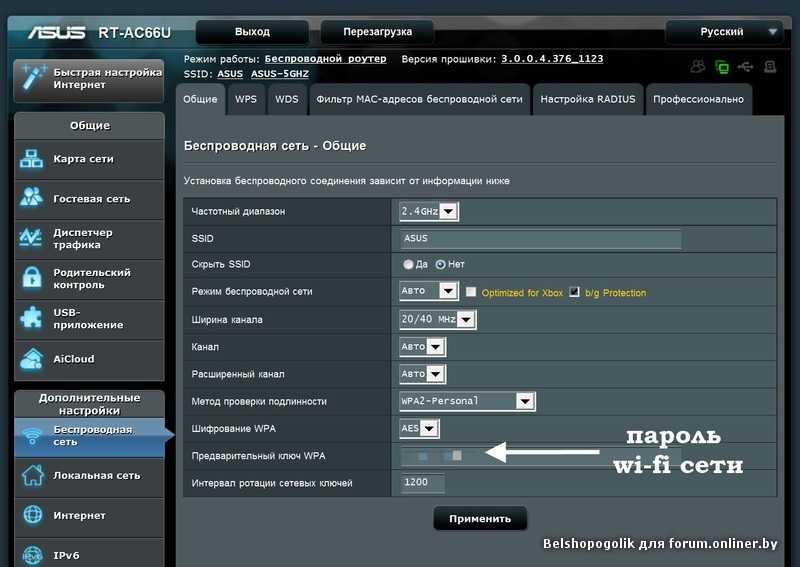Open Quick Internet Setup wizard icon

32,80
